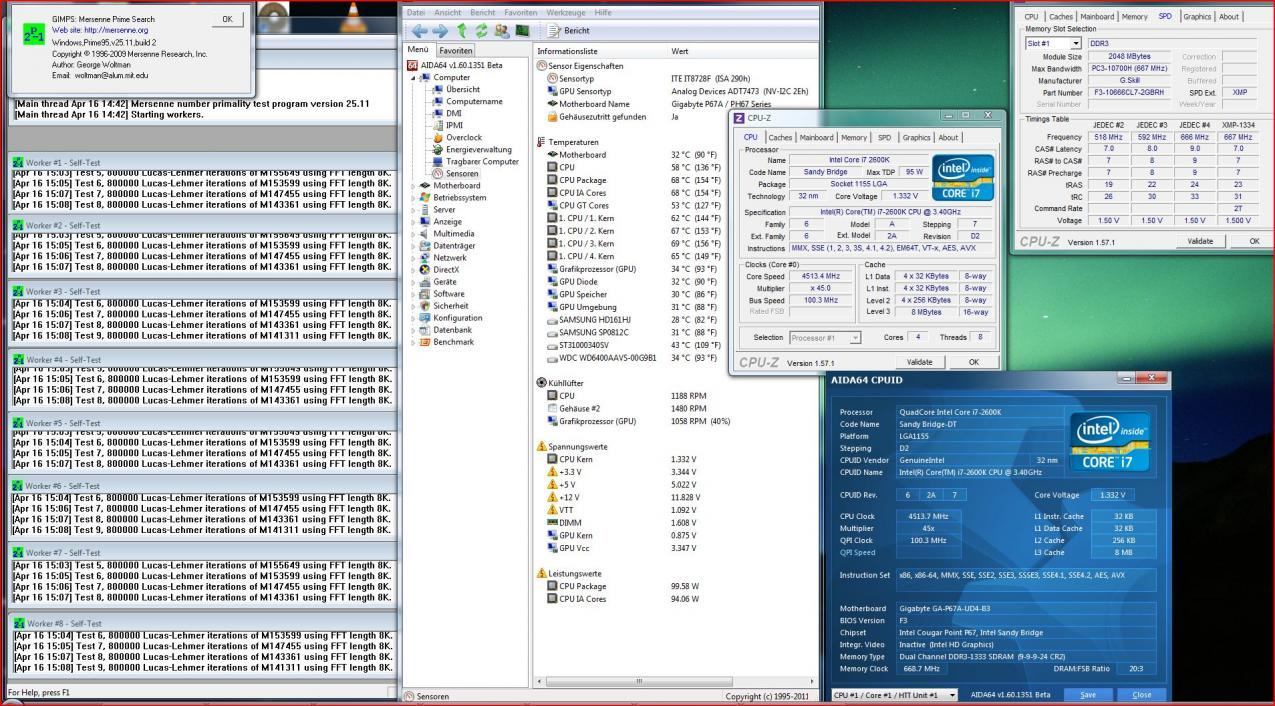Viewport: 1275px width, 706px height.
Task: Click the Overclock flame icon
Action: [x=437, y=137]
